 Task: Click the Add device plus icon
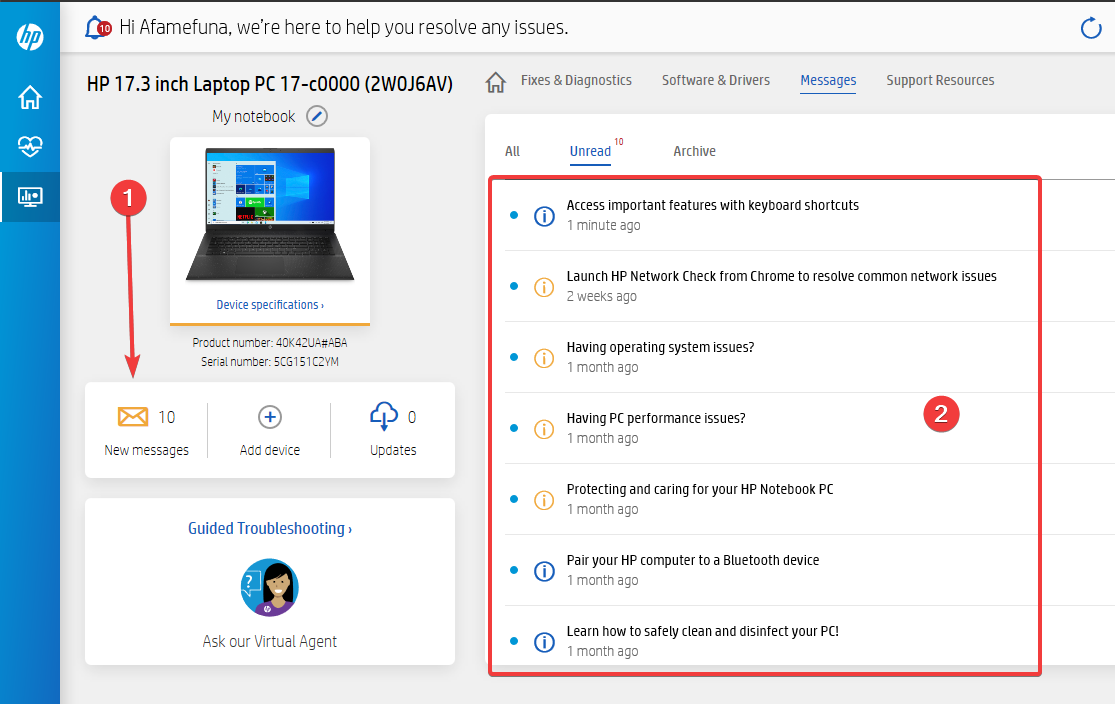click(270, 417)
